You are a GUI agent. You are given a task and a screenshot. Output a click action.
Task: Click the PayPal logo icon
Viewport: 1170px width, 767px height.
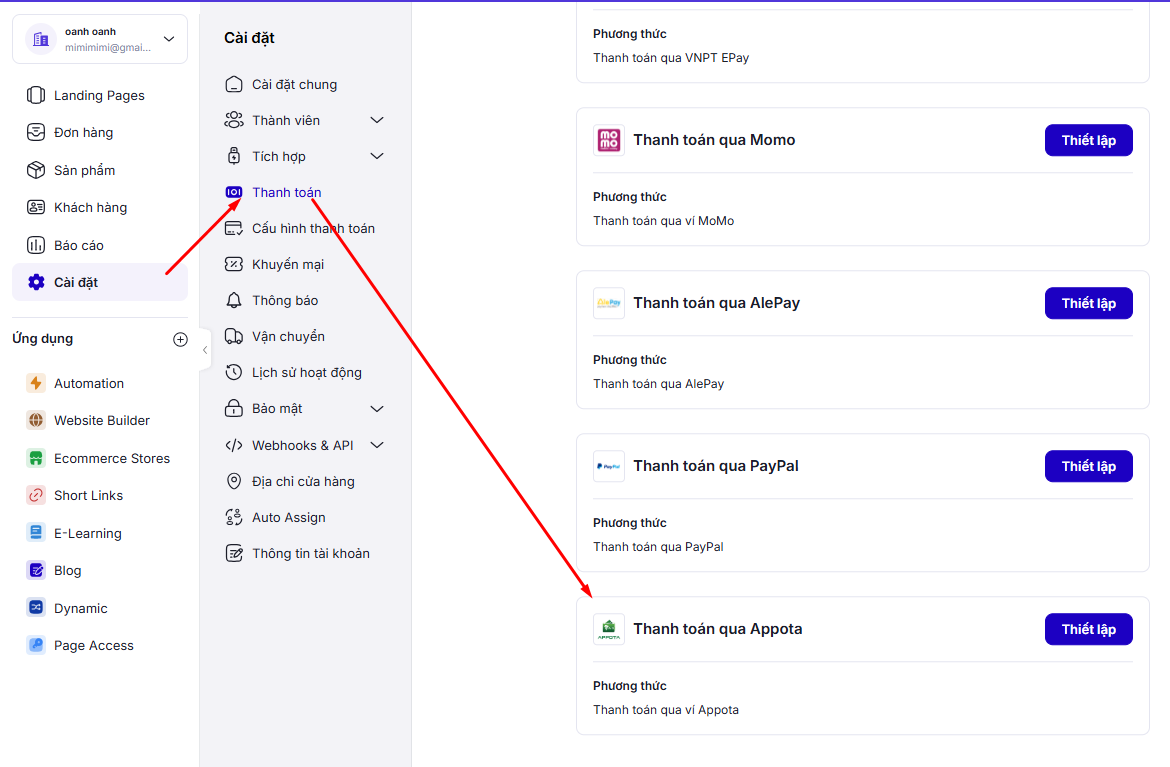608,466
